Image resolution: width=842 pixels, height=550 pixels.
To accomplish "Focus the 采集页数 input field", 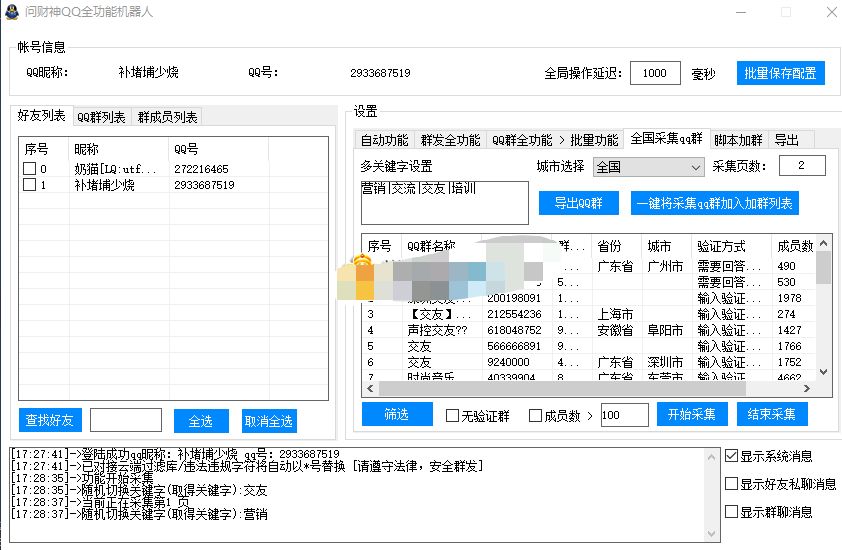I will tap(802, 165).
